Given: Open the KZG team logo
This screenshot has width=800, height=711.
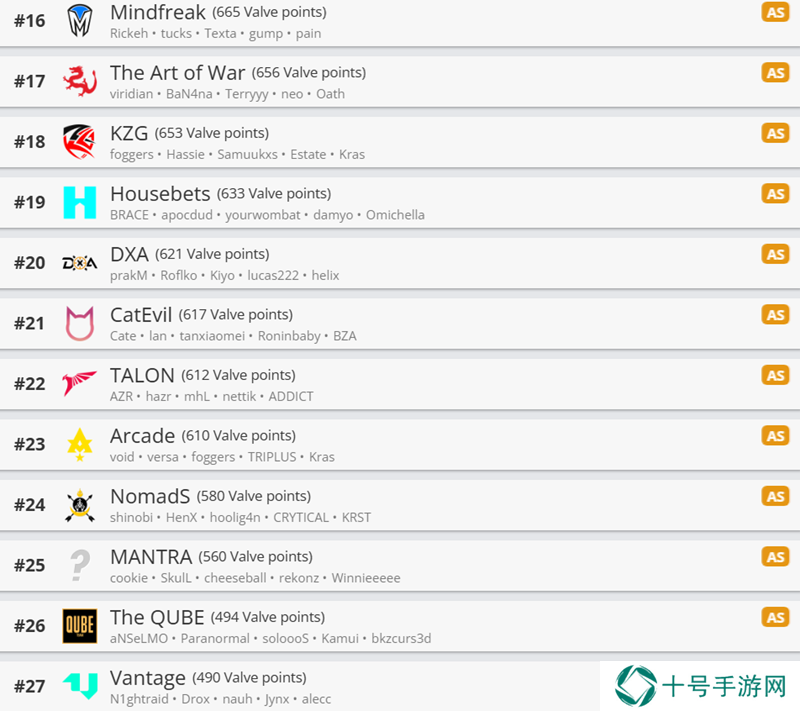Looking at the screenshot, I should 80,142.
